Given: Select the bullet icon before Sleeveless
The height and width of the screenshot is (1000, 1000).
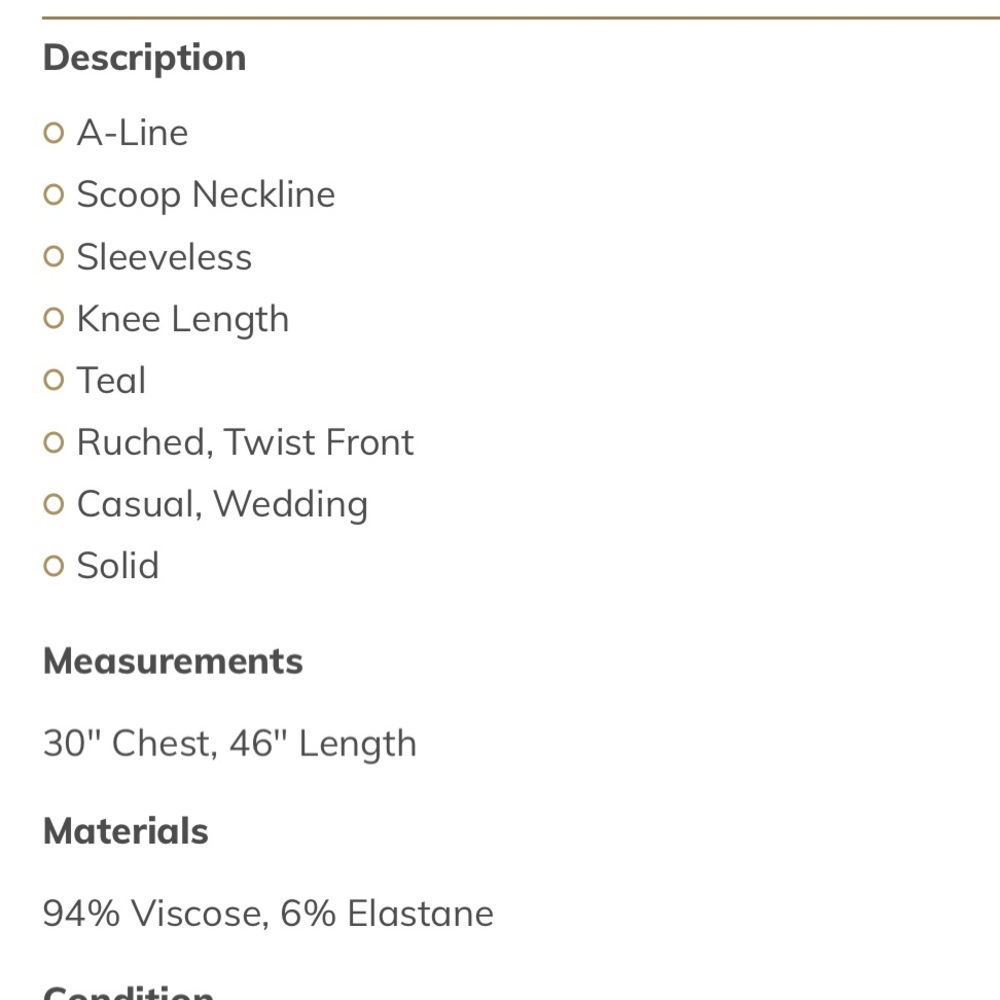Looking at the screenshot, I should pyautogui.click(x=54, y=257).
